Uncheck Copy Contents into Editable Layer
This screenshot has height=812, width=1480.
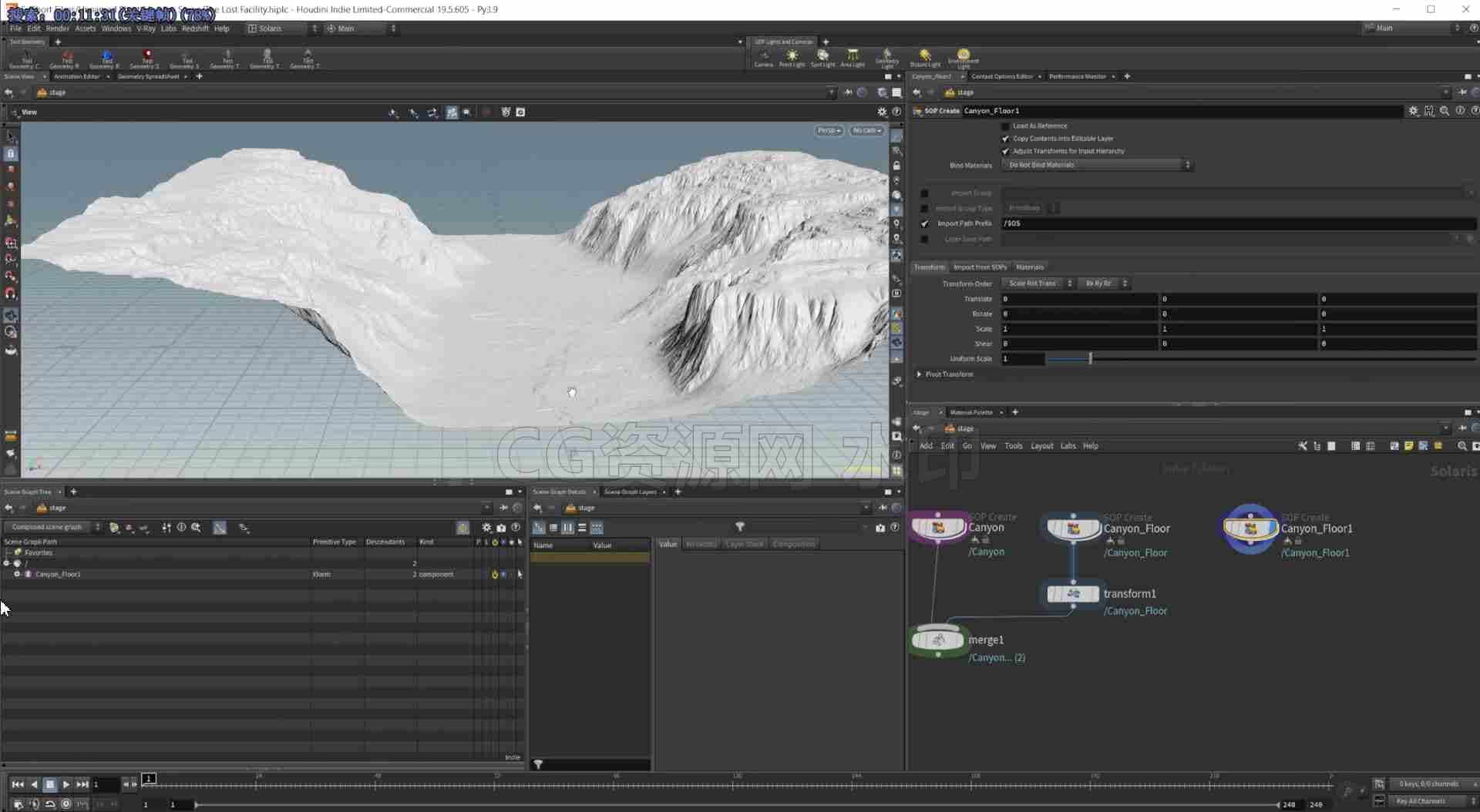(1005, 139)
